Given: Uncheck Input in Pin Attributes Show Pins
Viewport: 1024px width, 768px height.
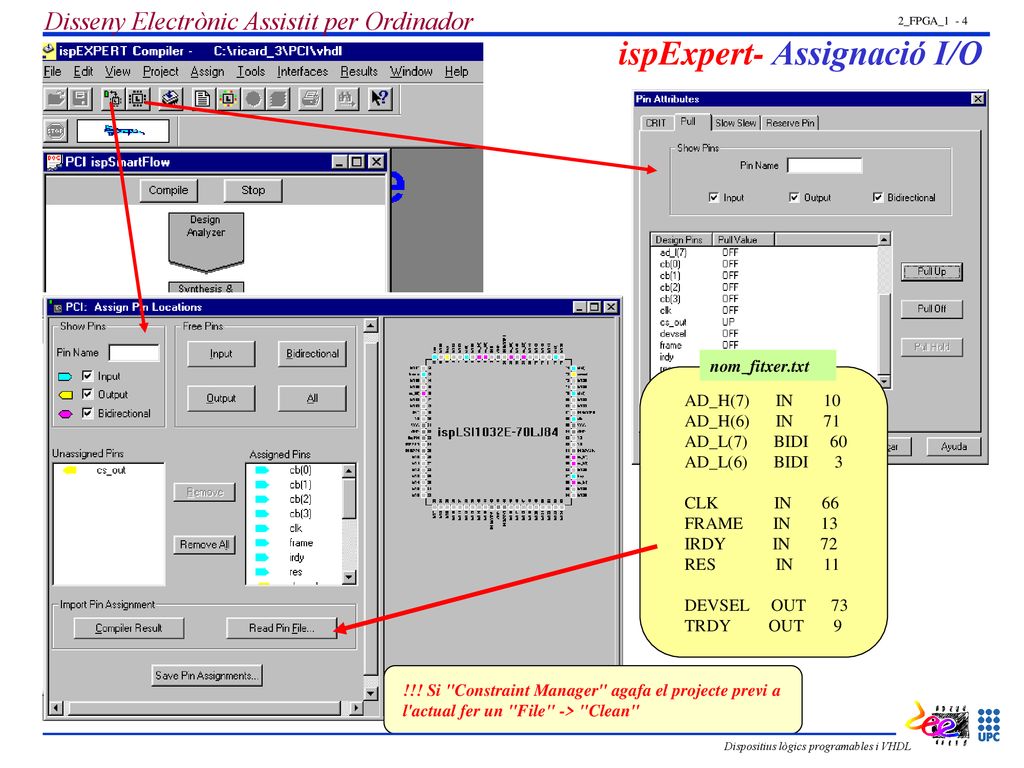Looking at the screenshot, I should [x=714, y=197].
